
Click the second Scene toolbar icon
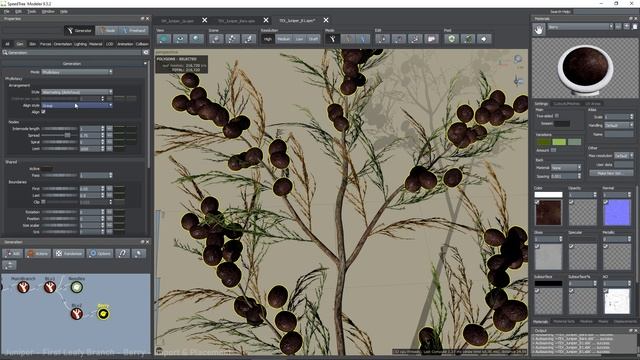pos(232,39)
